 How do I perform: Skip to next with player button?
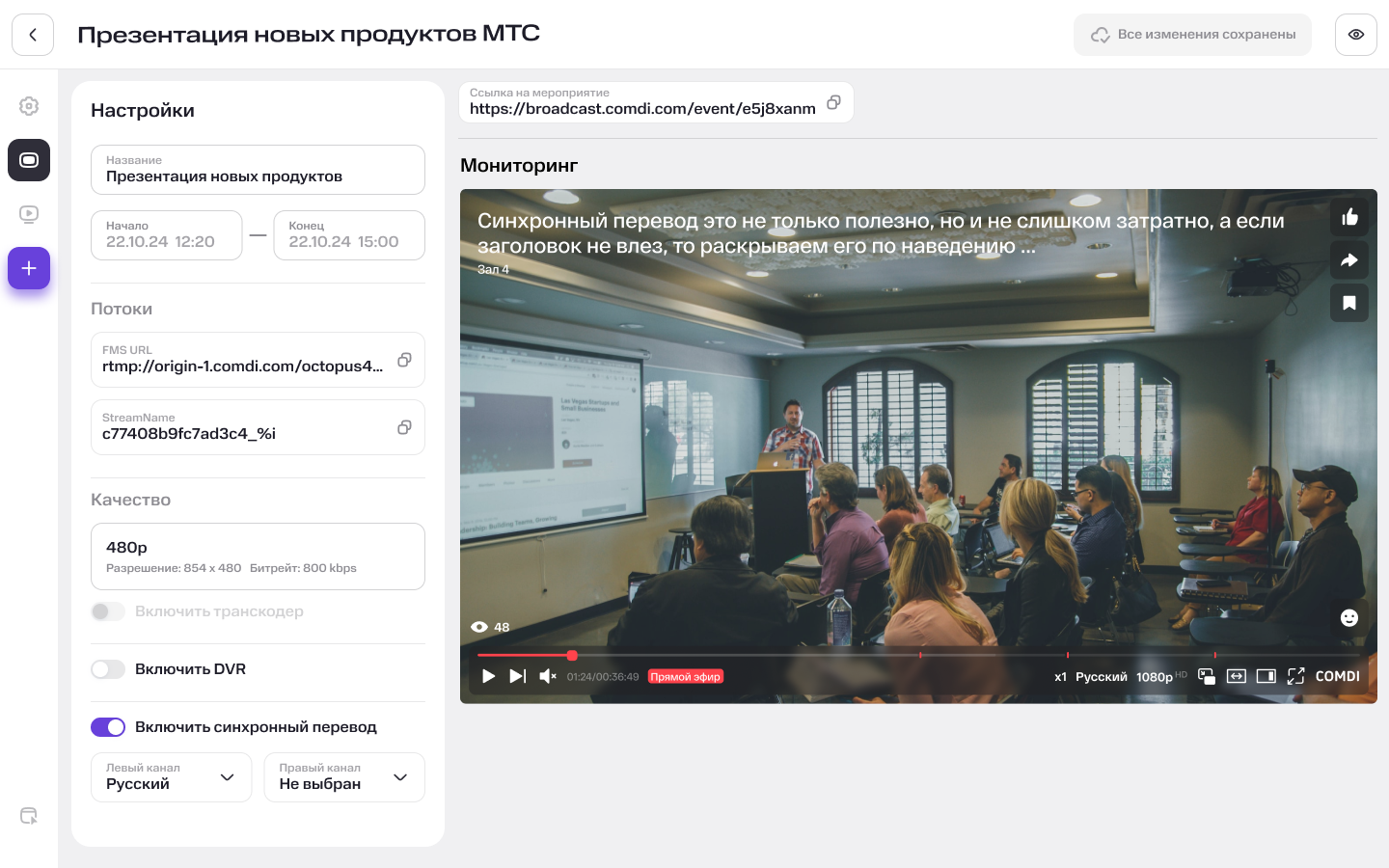coord(518,676)
